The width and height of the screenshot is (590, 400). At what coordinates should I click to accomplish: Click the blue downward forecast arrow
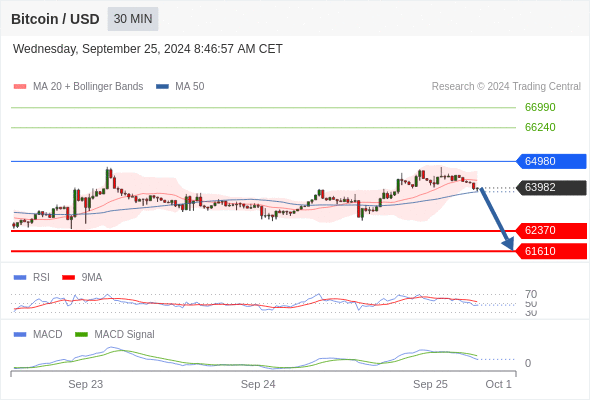497,219
